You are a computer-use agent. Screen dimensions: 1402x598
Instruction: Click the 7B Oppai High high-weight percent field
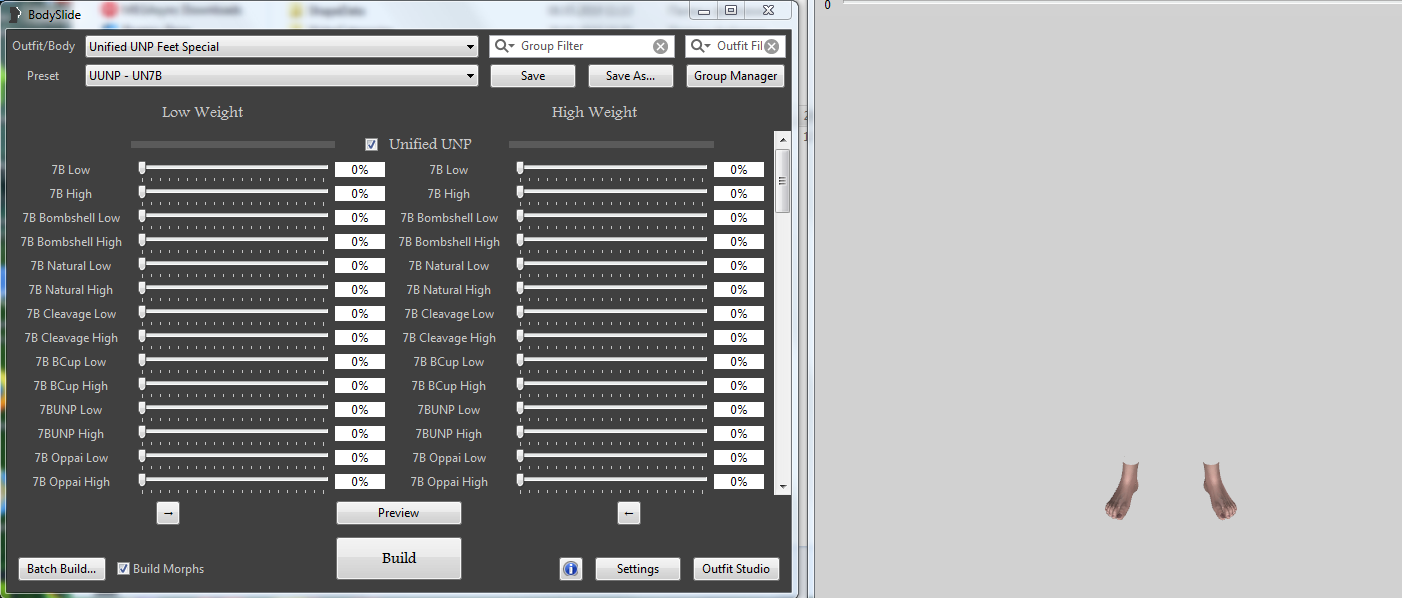click(x=738, y=482)
